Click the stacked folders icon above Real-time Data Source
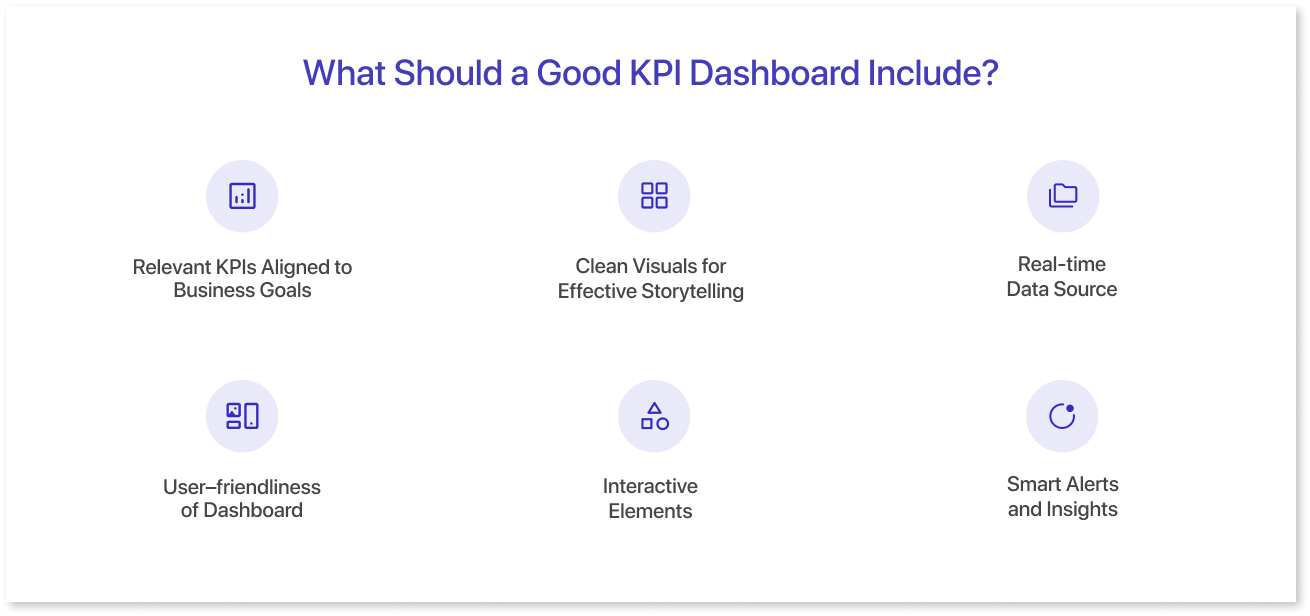Screen dimensions: 1310x616 pos(1063,196)
